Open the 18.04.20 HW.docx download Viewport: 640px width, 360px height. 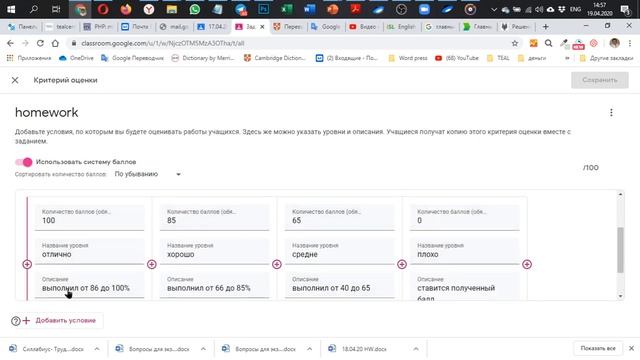point(364,349)
